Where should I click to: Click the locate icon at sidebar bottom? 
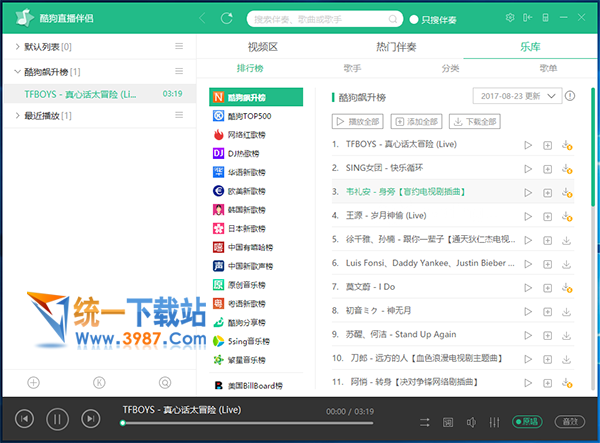point(165,382)
